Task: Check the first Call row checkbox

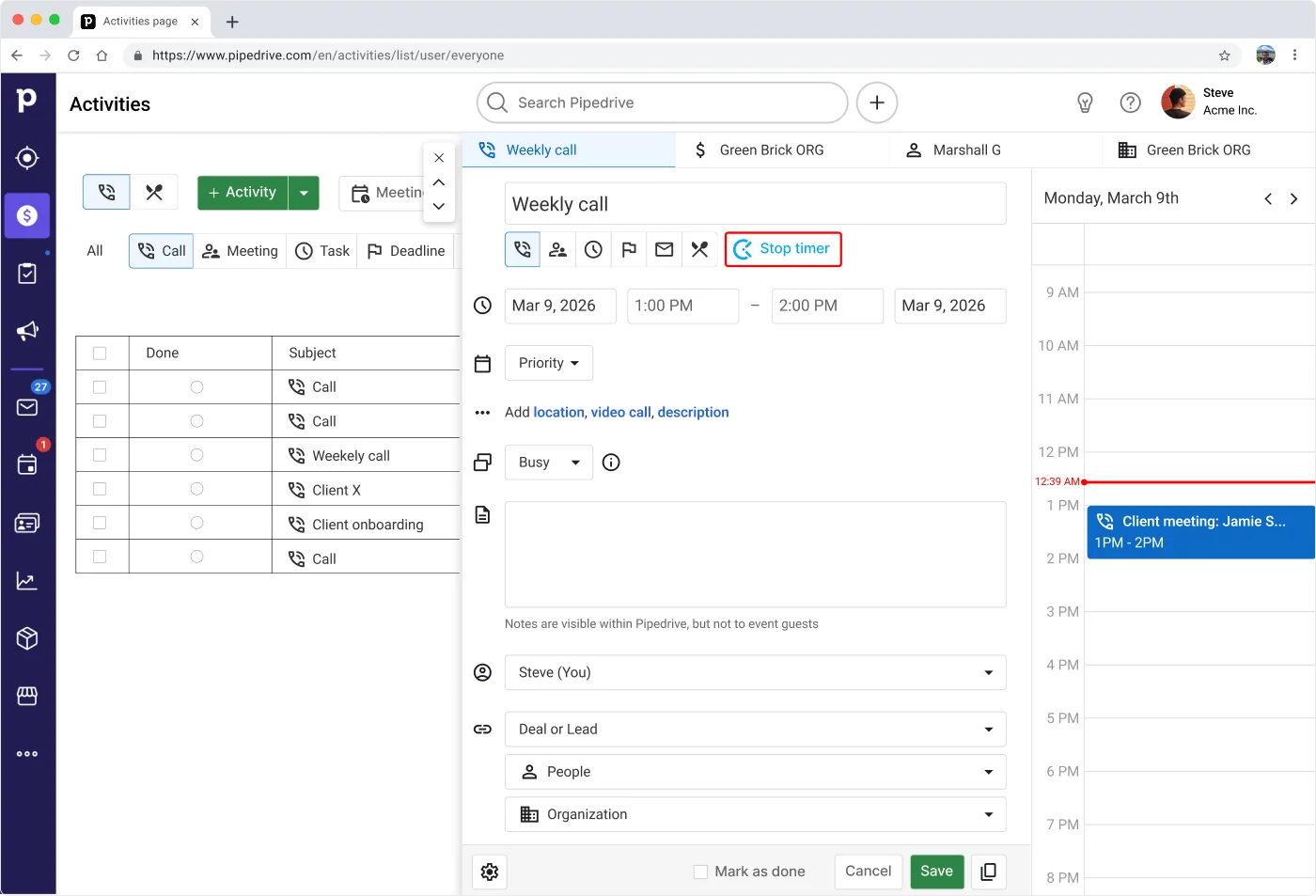Action: (x=101, y=386)
